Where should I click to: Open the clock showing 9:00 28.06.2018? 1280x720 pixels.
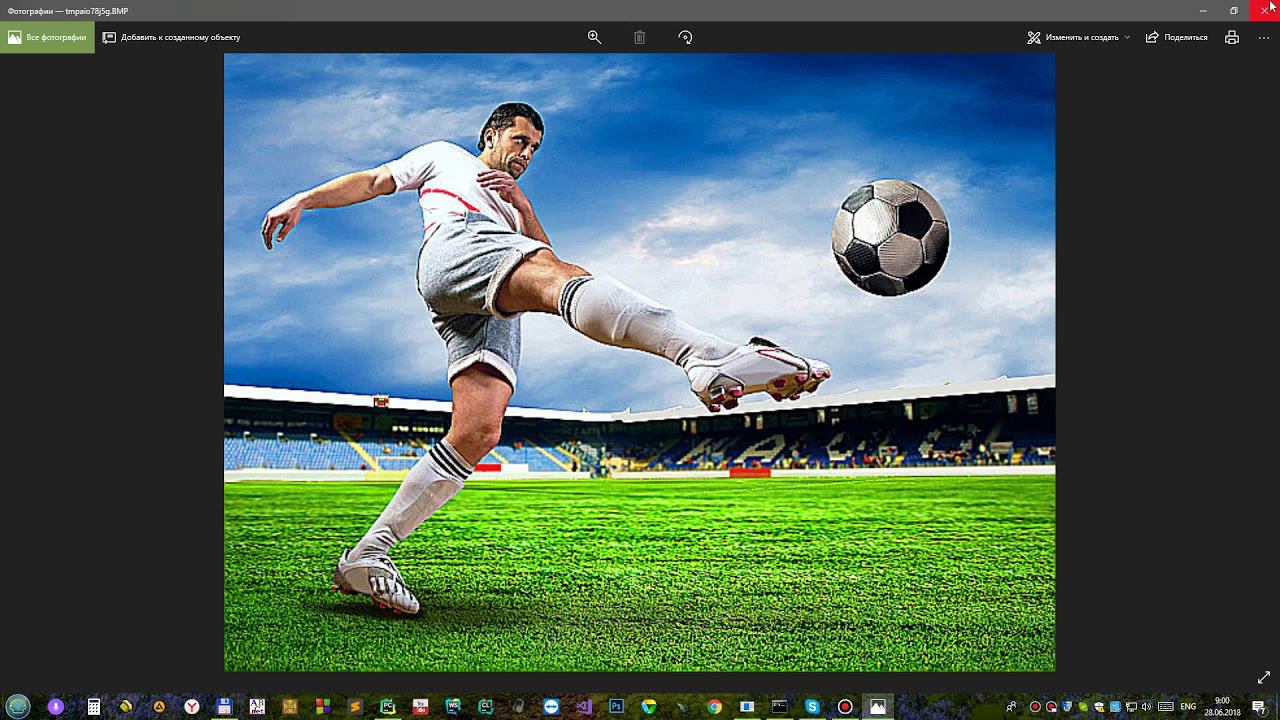coord(1222,706)
